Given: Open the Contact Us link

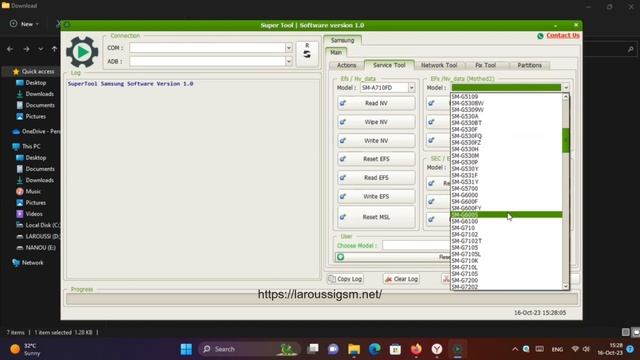Looking at the screenshot, I should [x=562, y=36].
